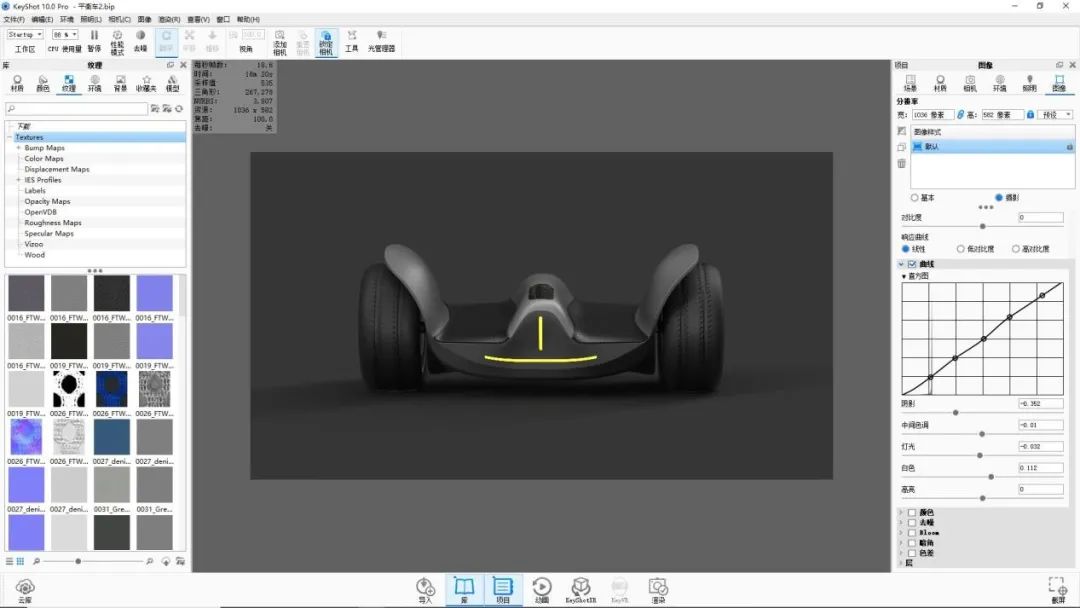1080x608 pixels.
Task: Select the 摄影 (Photographic) radio button
Action: [x=999, y=198]
